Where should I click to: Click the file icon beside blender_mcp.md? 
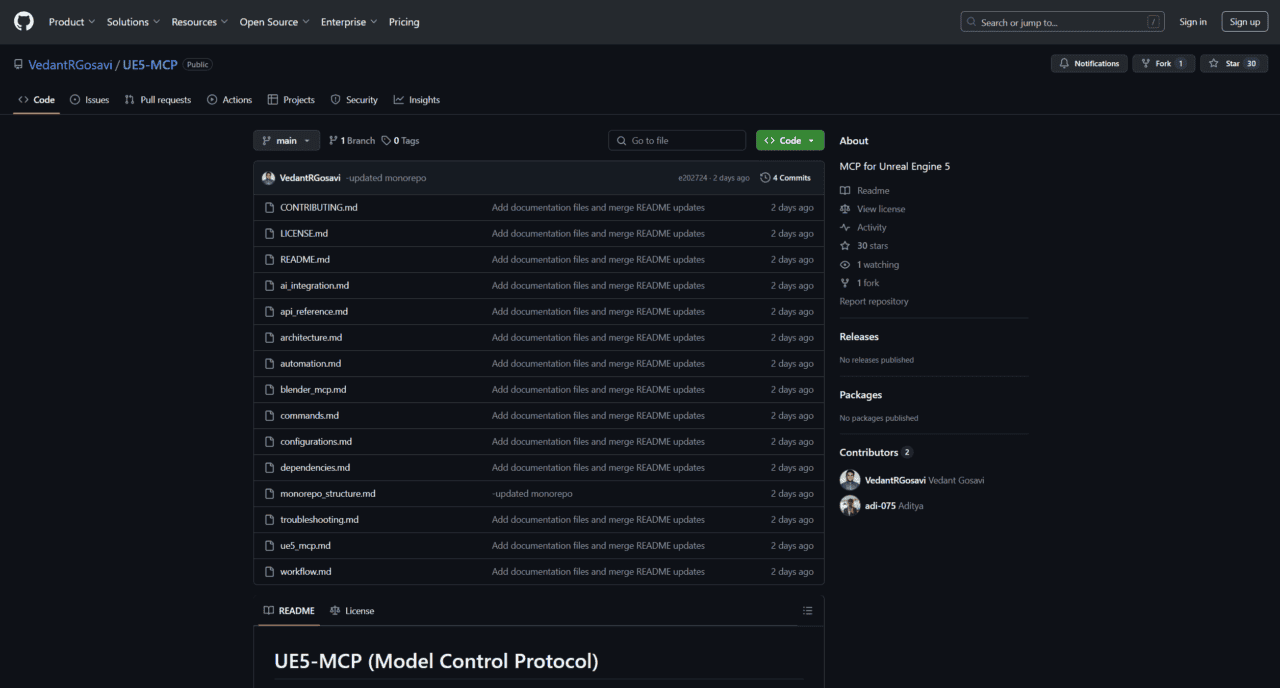click(269, 389)
